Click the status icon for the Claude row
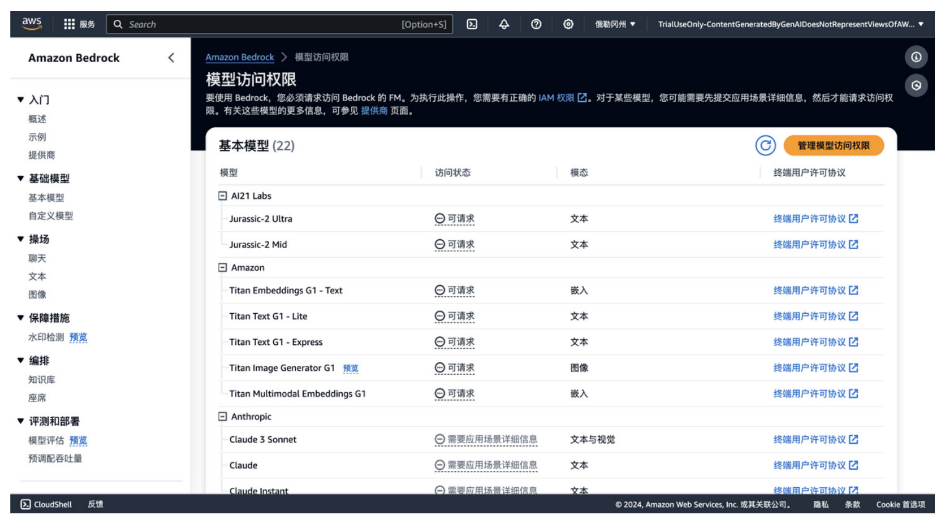The image size is (948, 524). click(440, 465)
